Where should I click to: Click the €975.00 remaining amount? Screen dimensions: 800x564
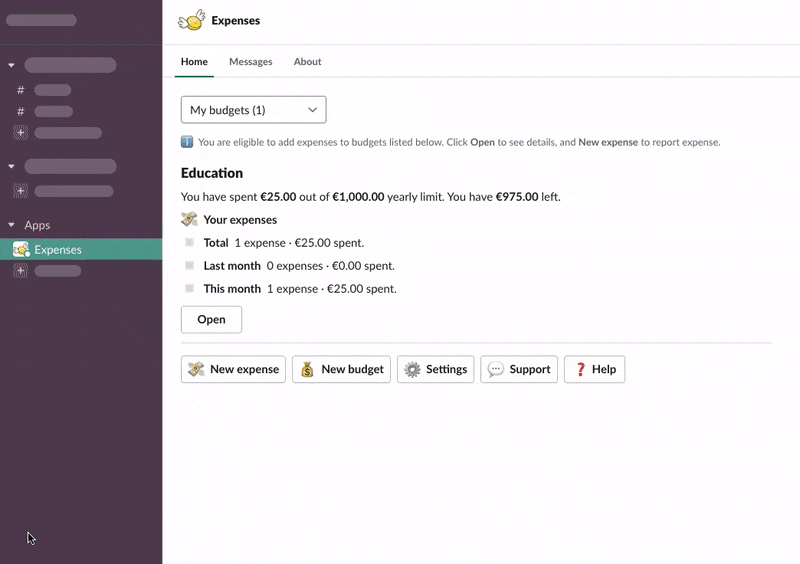coord(517,197)
